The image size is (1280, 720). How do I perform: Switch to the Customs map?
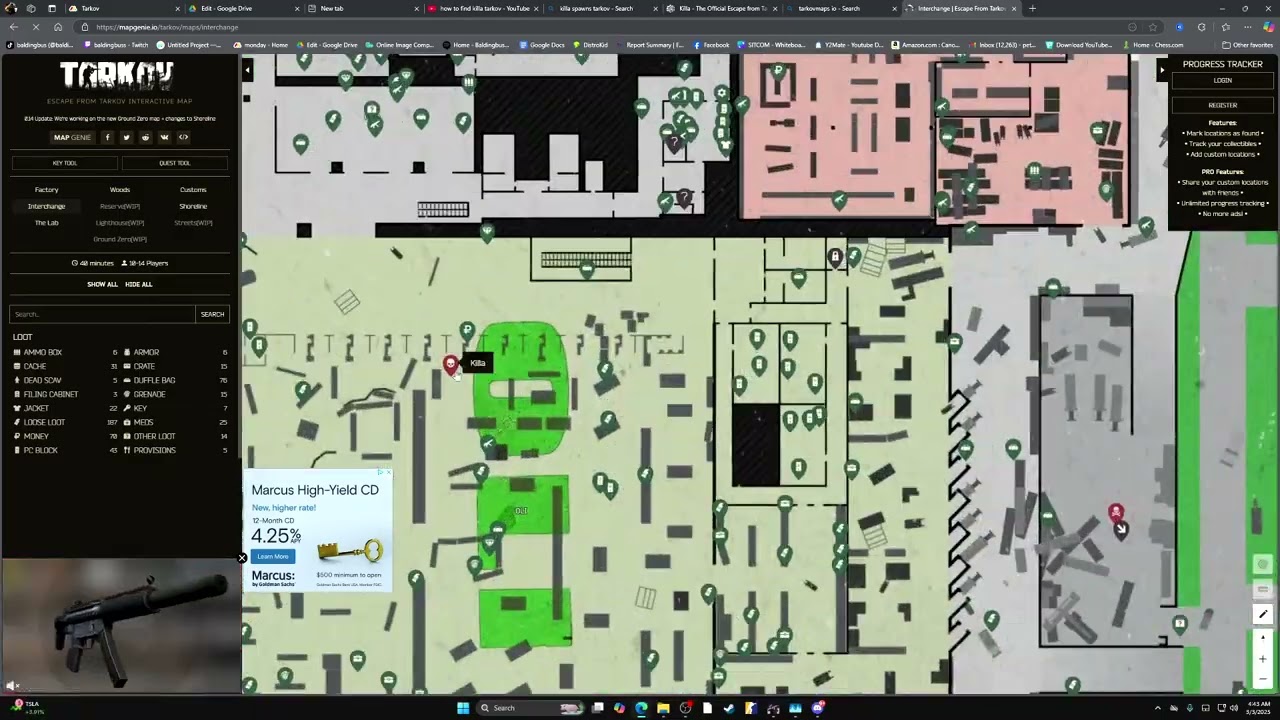click(x=193, y=189)
